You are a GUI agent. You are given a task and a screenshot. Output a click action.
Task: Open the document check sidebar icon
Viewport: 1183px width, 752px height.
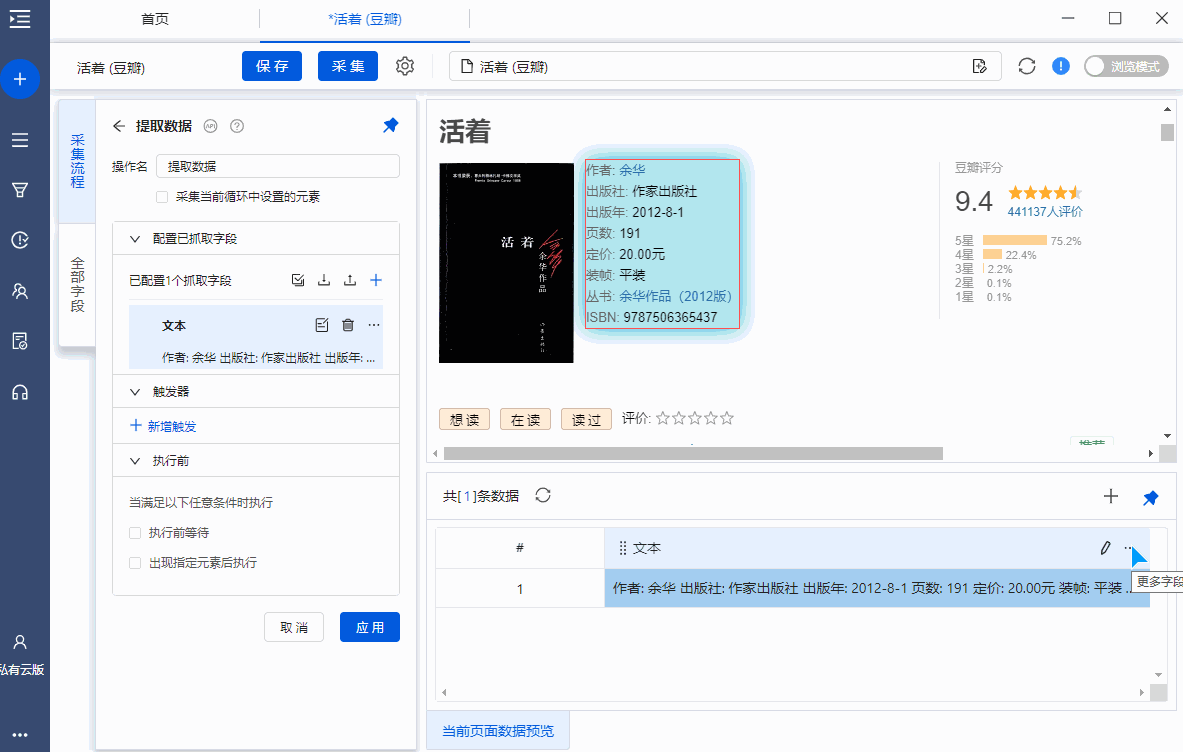click(20, 342)
